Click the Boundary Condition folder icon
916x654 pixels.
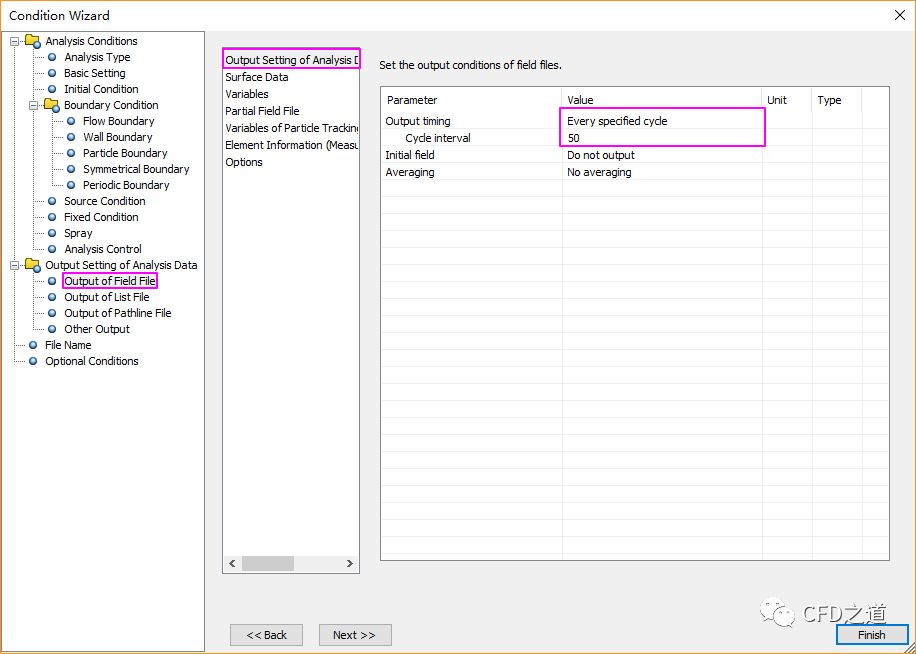pyautogui.click(x=51, y=105)
